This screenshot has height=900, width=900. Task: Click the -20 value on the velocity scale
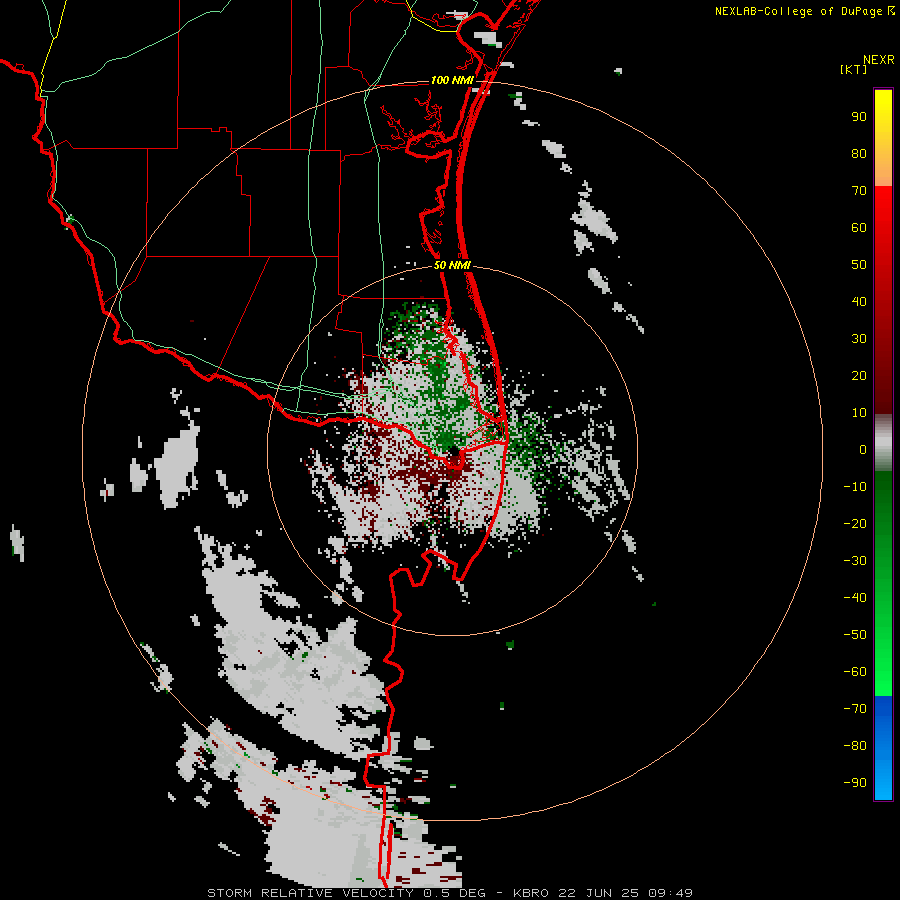point(855,524)
